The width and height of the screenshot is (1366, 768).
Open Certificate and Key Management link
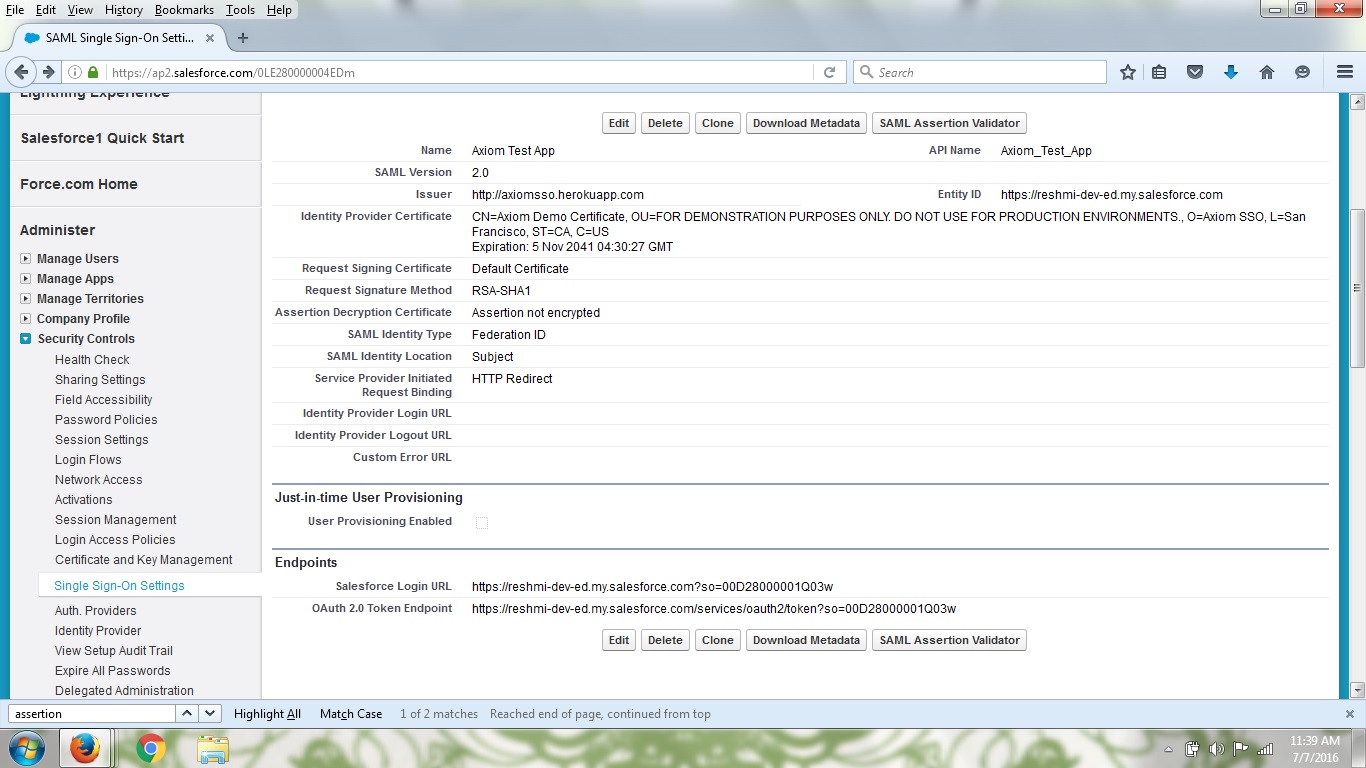pos(143,560)
